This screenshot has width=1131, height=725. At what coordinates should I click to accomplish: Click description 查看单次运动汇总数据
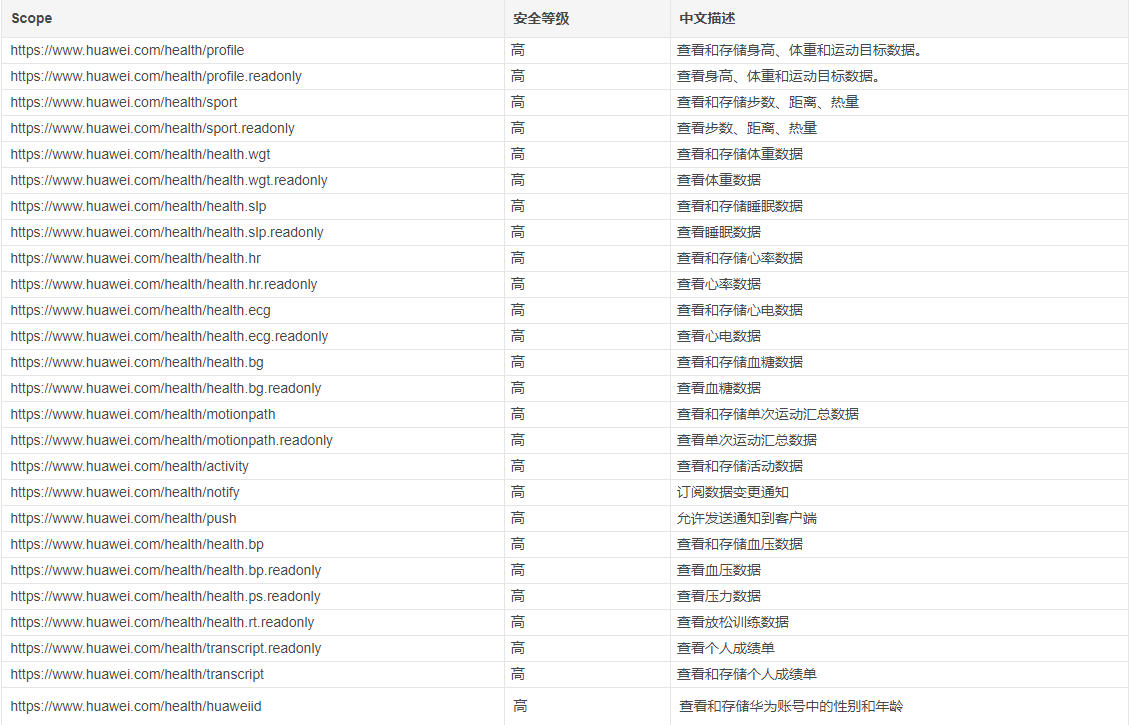[x=747, y=440]
